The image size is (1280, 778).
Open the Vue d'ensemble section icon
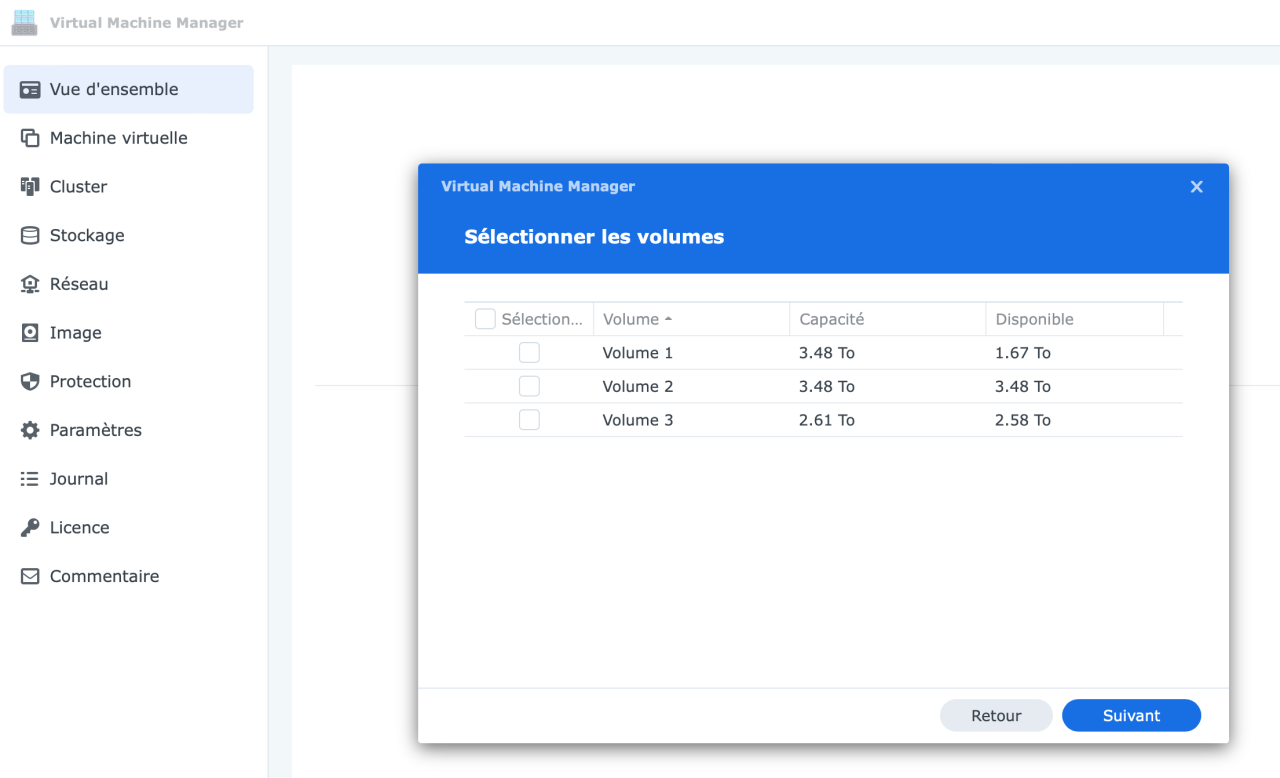(30, 89)
